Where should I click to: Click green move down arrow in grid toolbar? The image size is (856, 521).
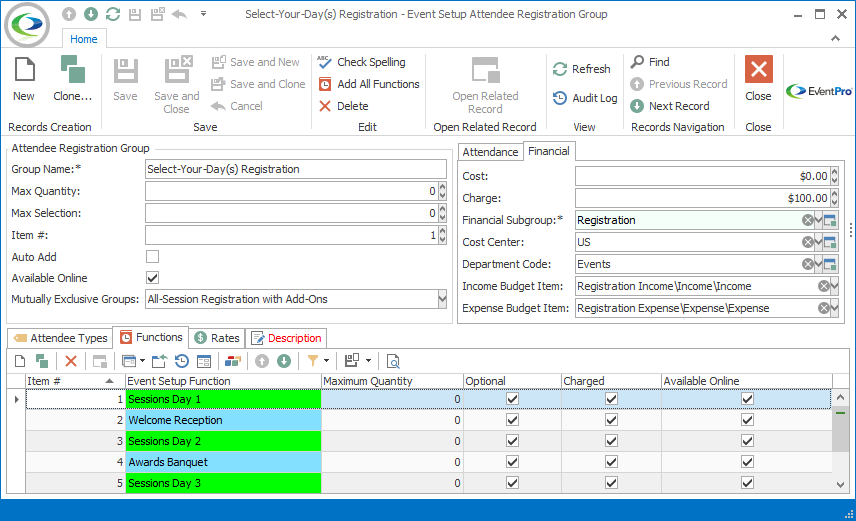(x=284, y=361)
